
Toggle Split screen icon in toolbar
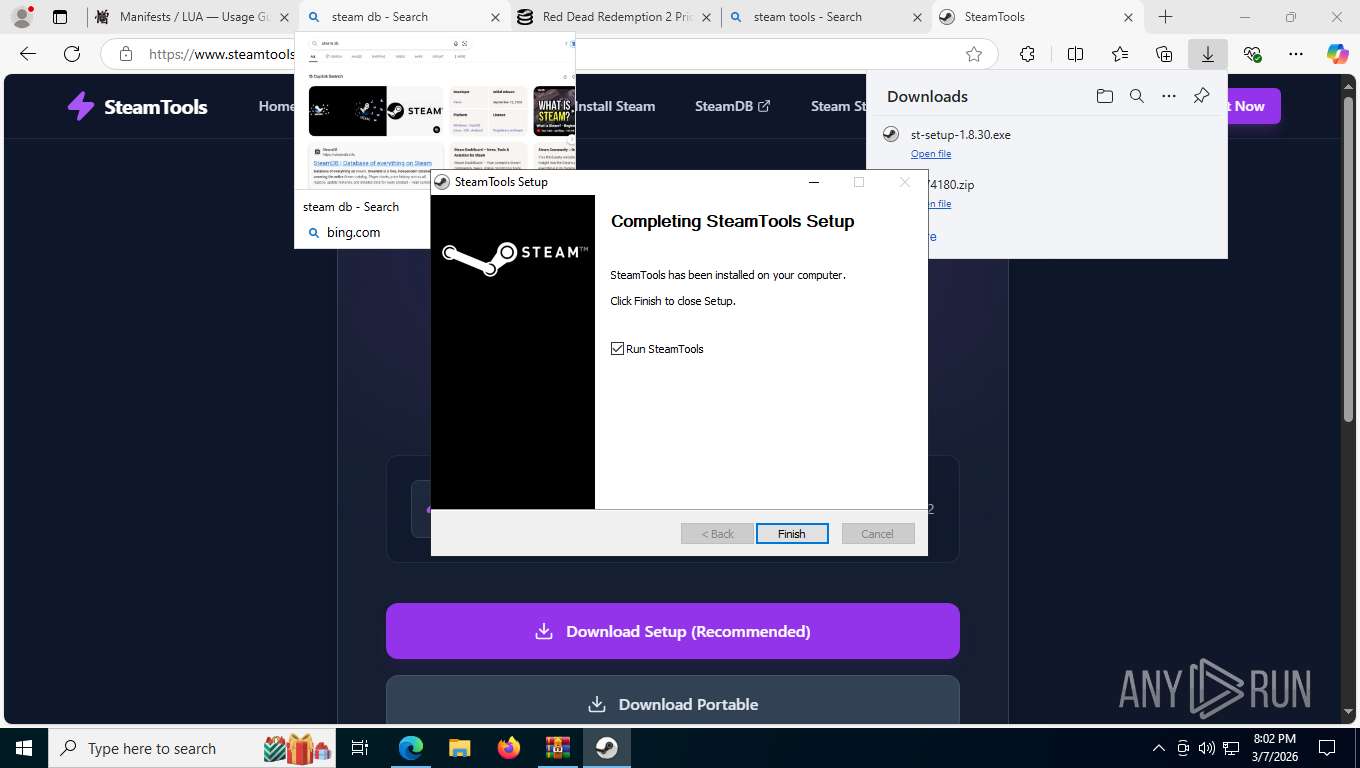(x=1075, y=54)
